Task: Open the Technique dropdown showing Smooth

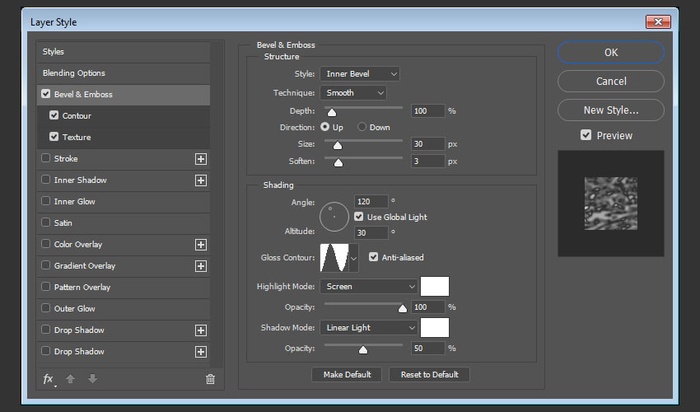Action: (353, 93)
